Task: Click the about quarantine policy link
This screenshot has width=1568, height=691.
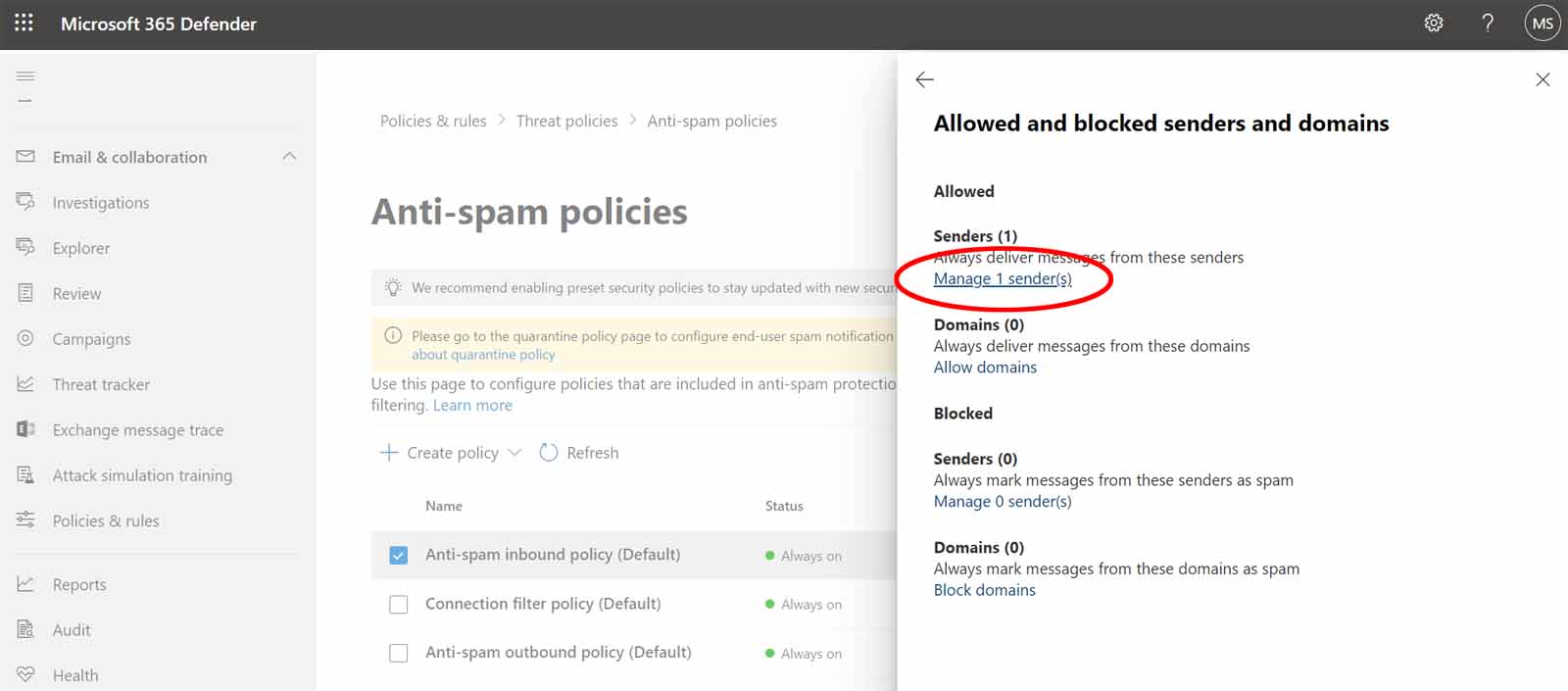Action: 483,355
